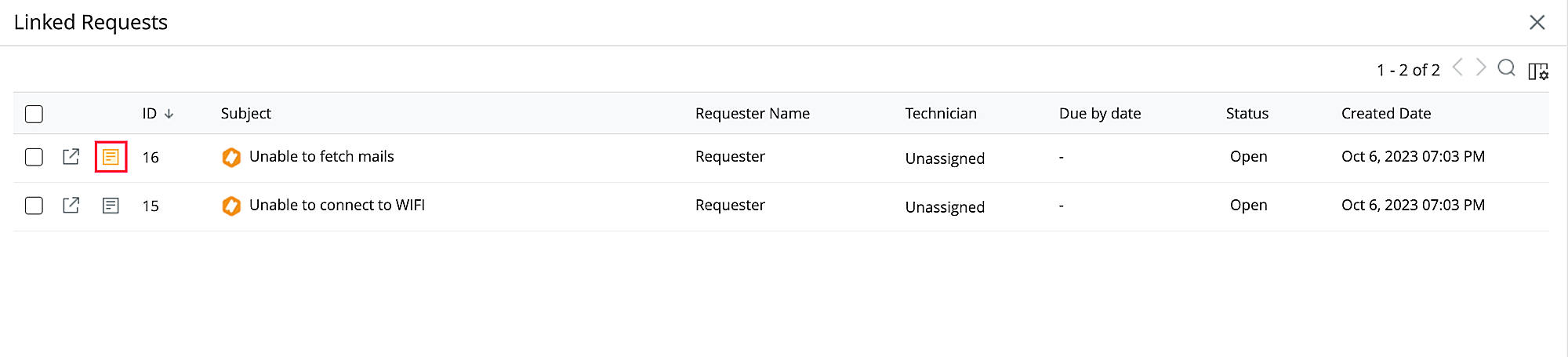Click the search icon above the table
The height and width of the screenshot is (357, 1568).
(1506, 68)
